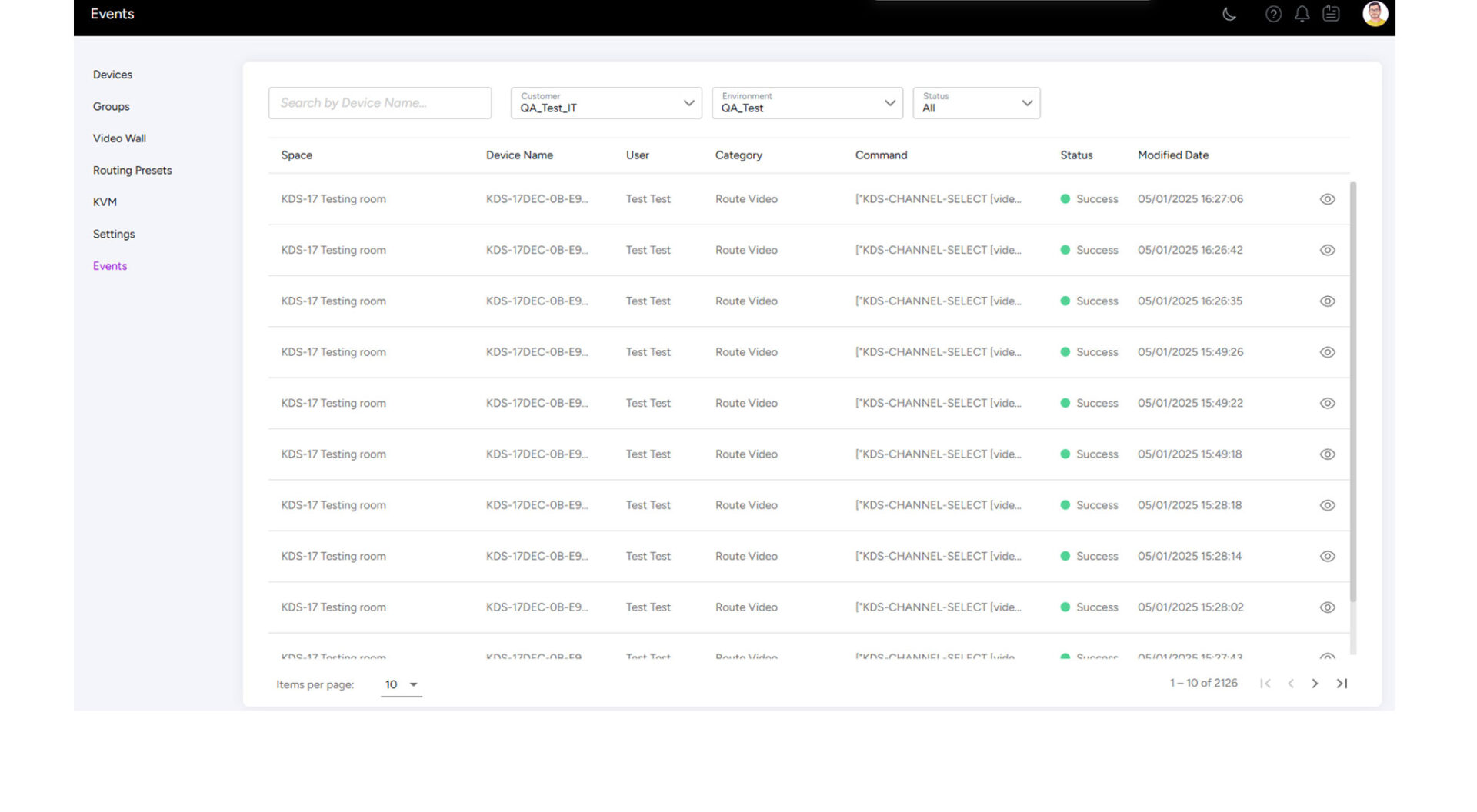
Task: Toggle dark mode moon icon
Action: [1229, 14]
